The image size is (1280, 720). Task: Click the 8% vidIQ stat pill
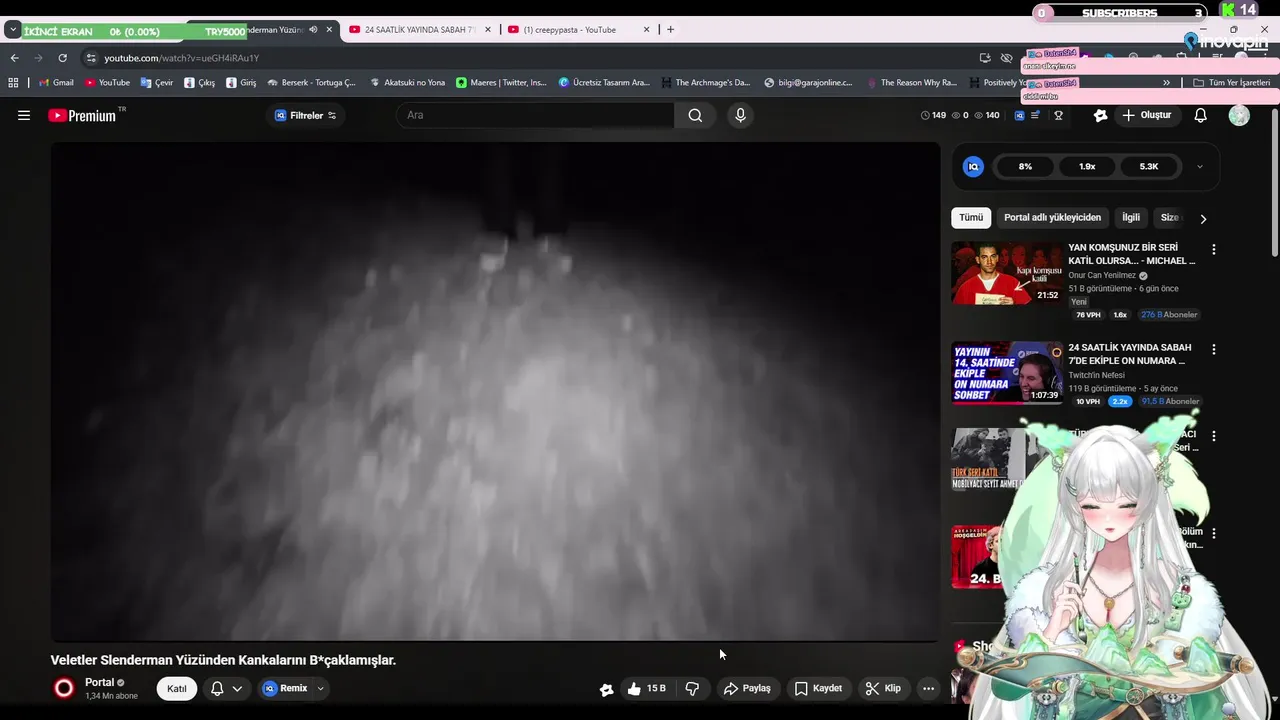click(x=1025, y=167)
